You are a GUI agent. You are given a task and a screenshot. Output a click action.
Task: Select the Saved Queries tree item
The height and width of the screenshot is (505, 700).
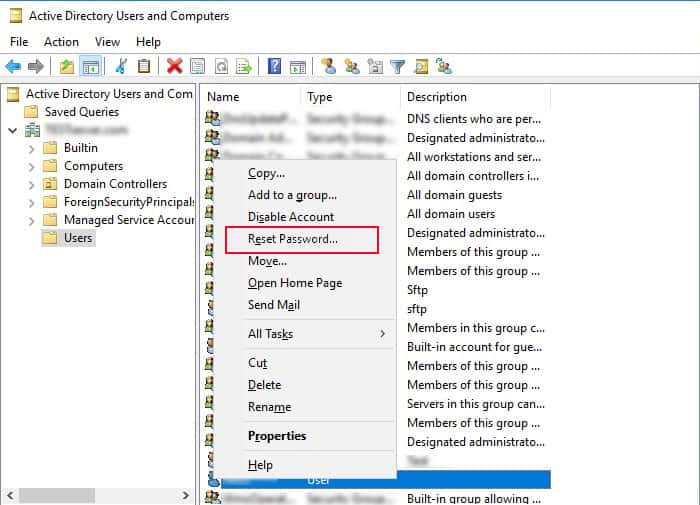pyautogui.click(x=82, y=112)
